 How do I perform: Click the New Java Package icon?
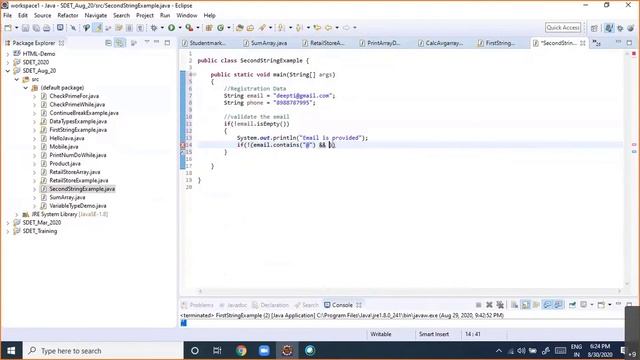point(209,28)
